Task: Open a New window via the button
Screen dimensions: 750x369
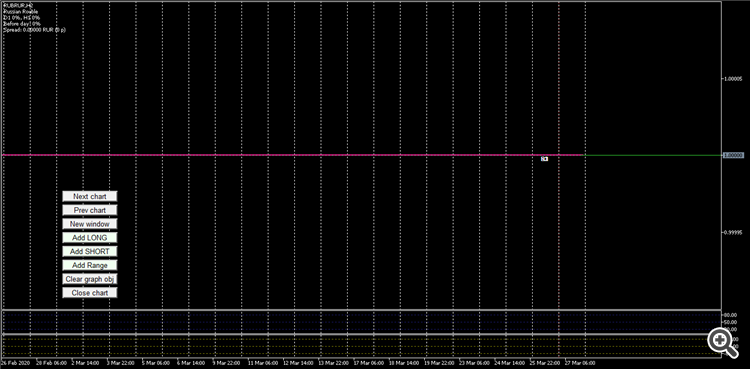Action: 89,224
